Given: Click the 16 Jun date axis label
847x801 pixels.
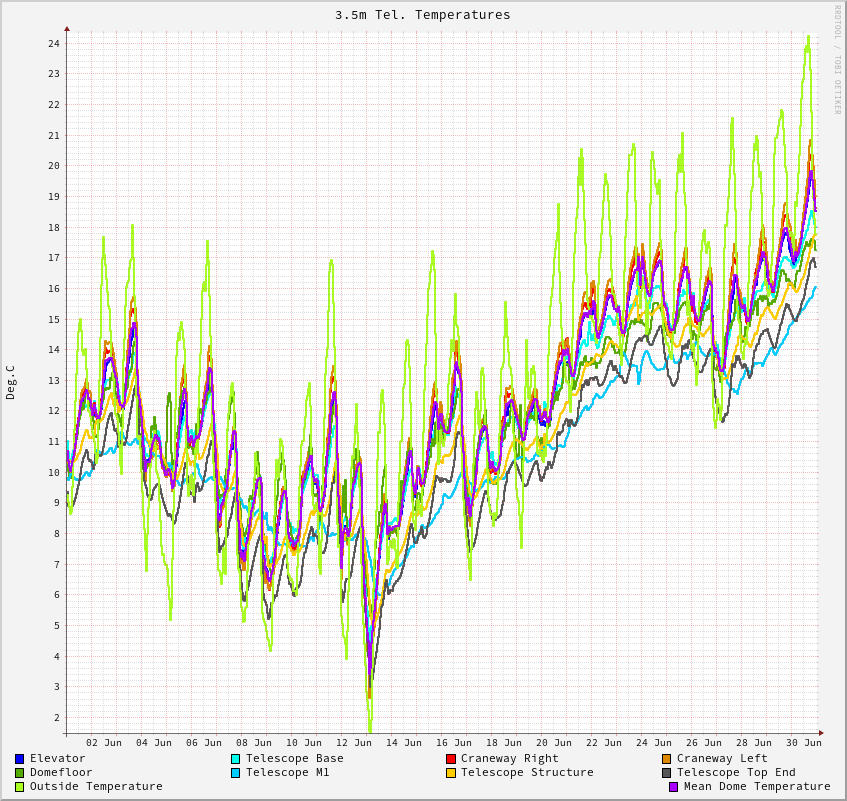Looking at the screenshot, I should click(x=454, y=743).
